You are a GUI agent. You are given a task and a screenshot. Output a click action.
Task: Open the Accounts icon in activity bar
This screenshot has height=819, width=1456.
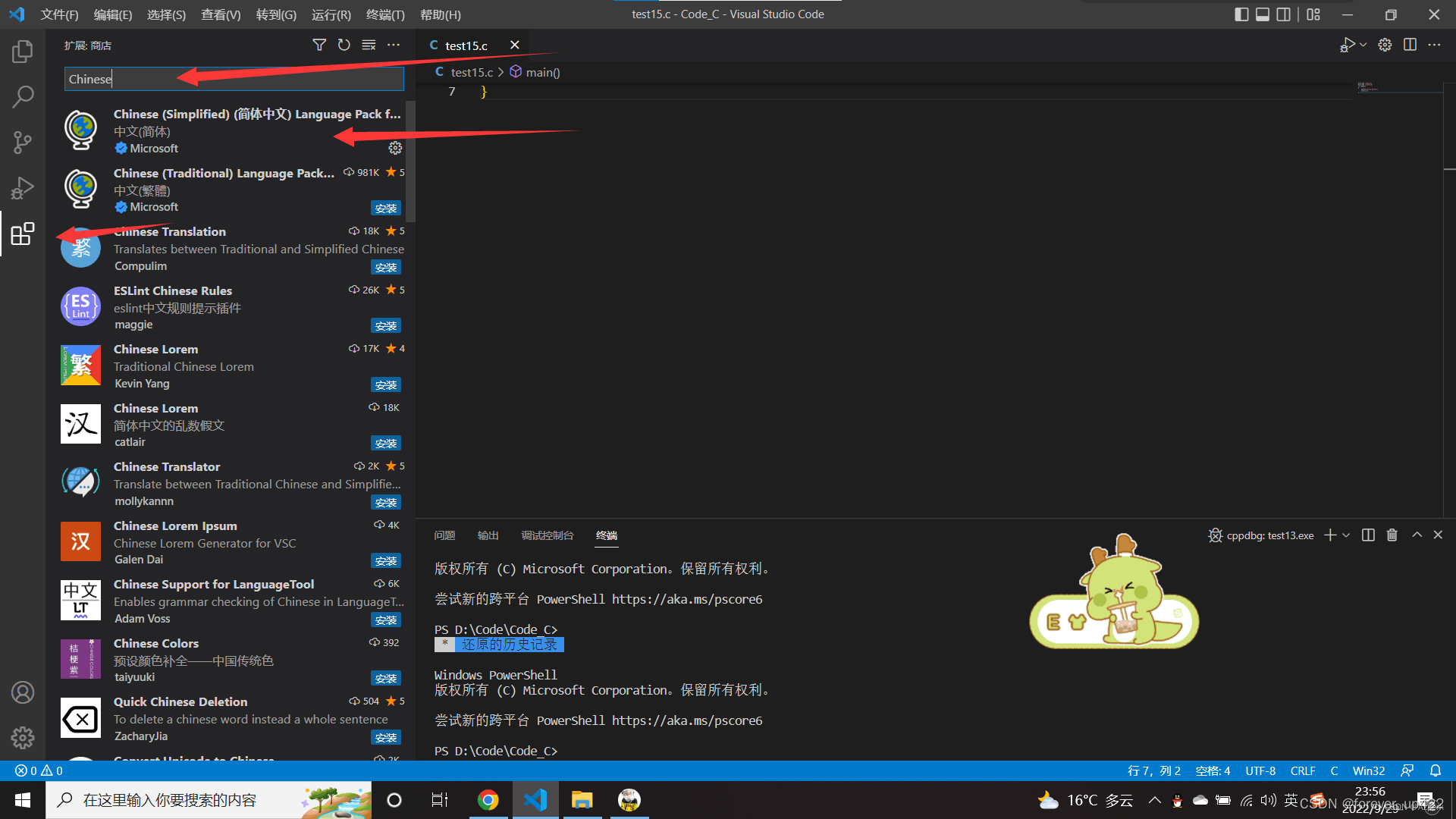click(23, 692)
